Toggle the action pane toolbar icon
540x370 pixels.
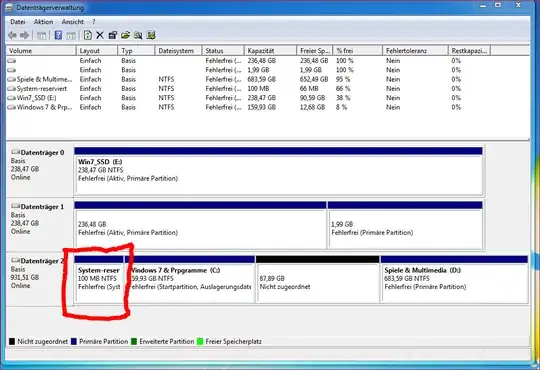71,35
